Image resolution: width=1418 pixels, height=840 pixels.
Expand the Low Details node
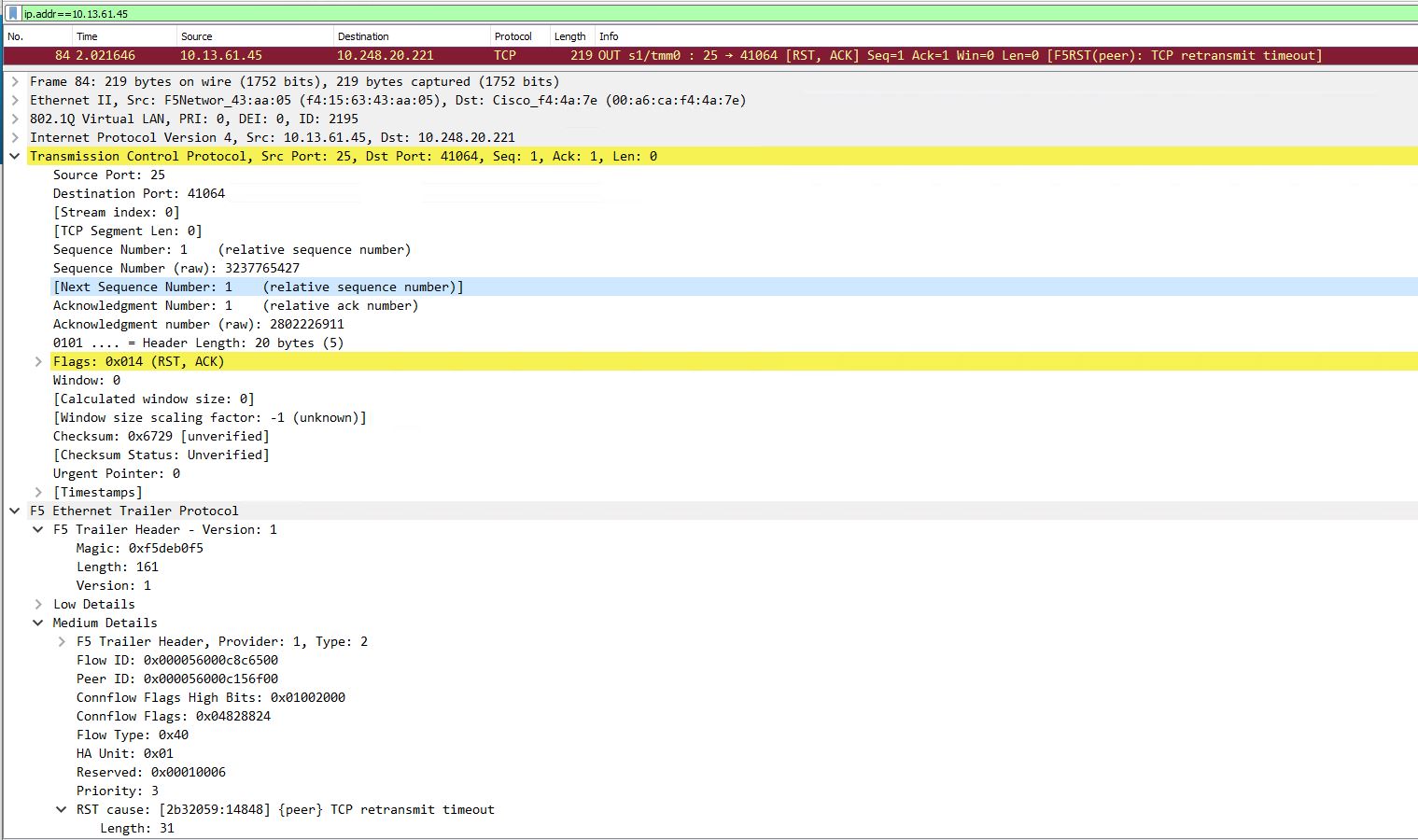(x=38, y=605)
